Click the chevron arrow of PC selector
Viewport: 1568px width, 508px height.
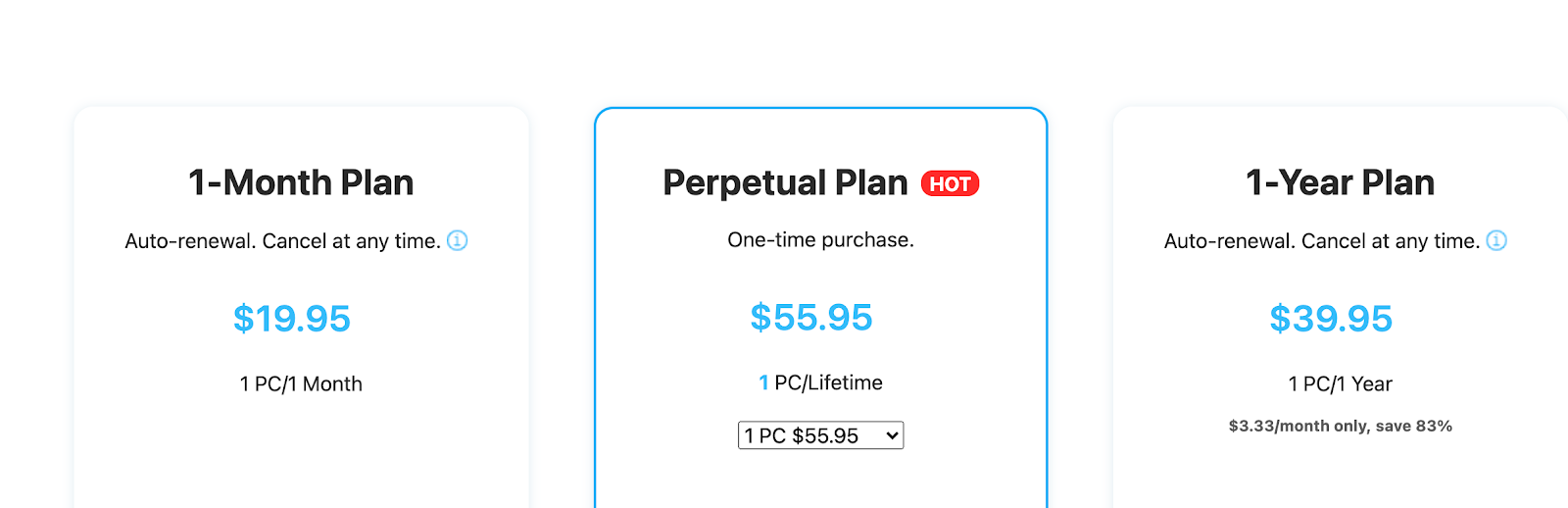[892, 435]
